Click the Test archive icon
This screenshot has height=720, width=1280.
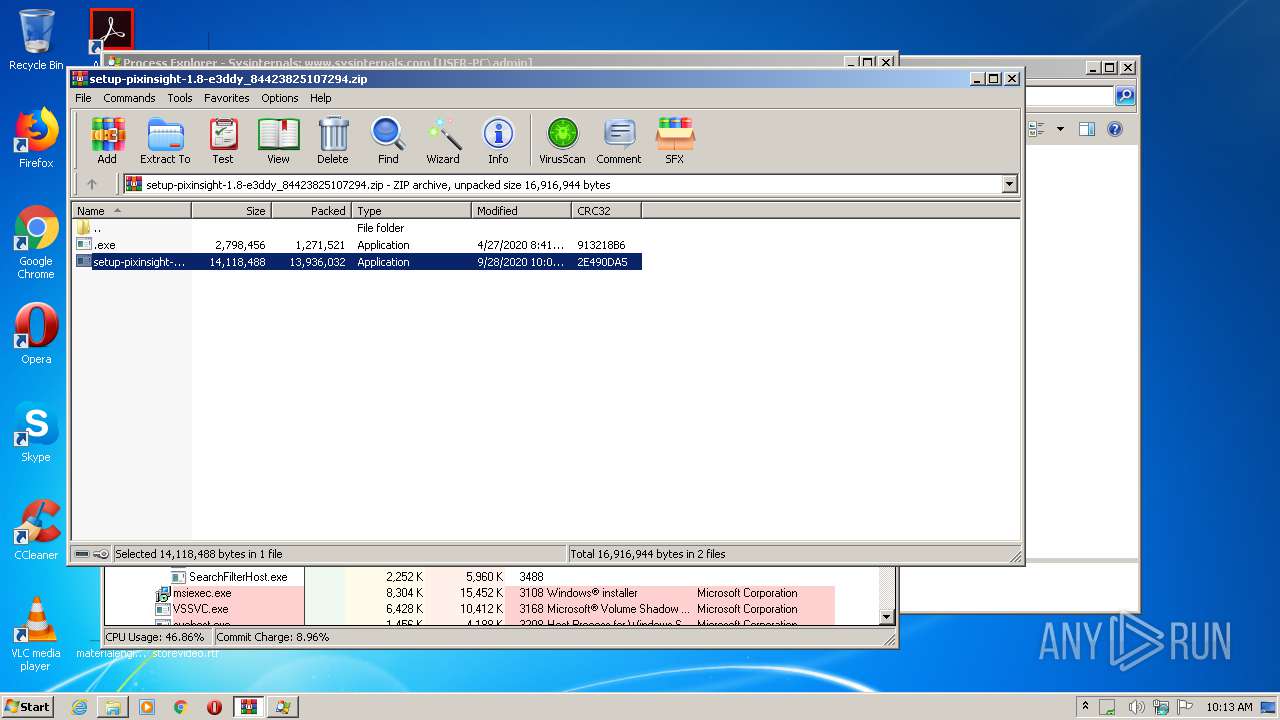(x=223, y=140)
